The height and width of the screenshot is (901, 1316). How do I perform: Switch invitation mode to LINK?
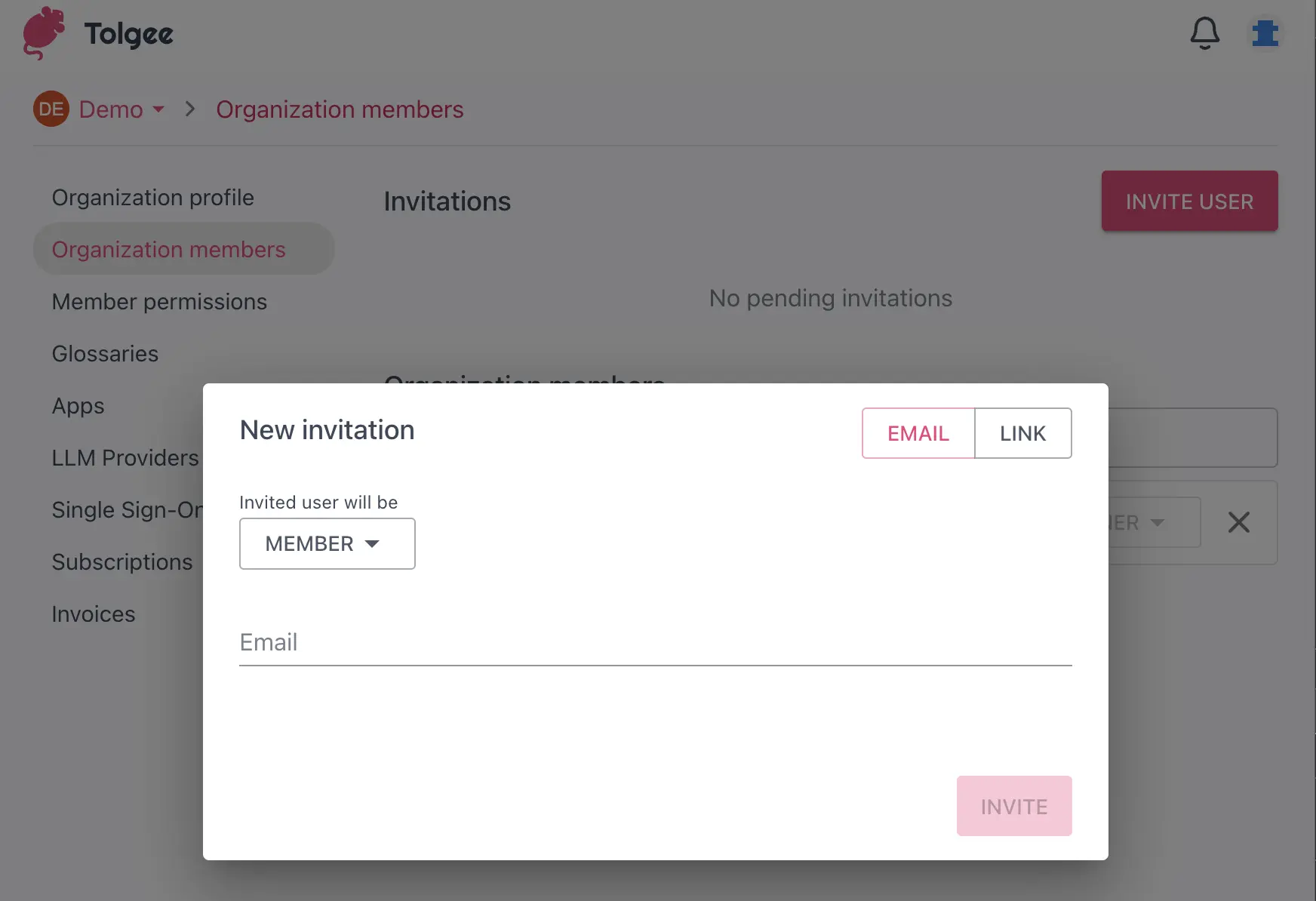pos(1022,433)
